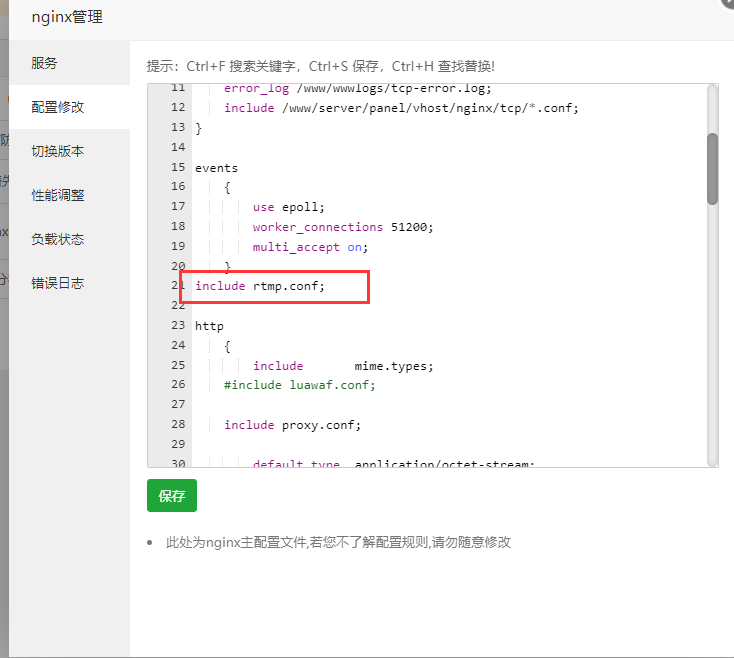Click the editor vertical scrollbar thumb
The height and width of the screenshot is (658, 734).
tap(712, 168)
